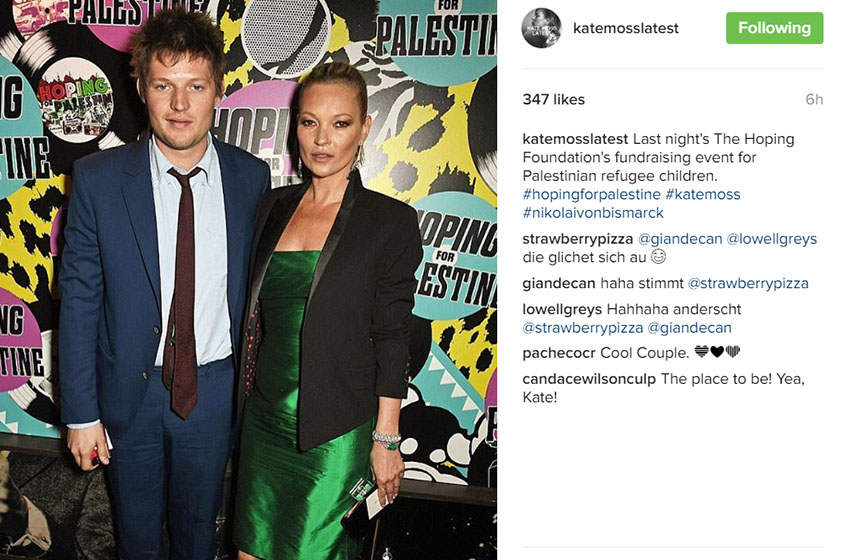Open the #nikolaivonbismarck hashtag

tap(593, 213)
